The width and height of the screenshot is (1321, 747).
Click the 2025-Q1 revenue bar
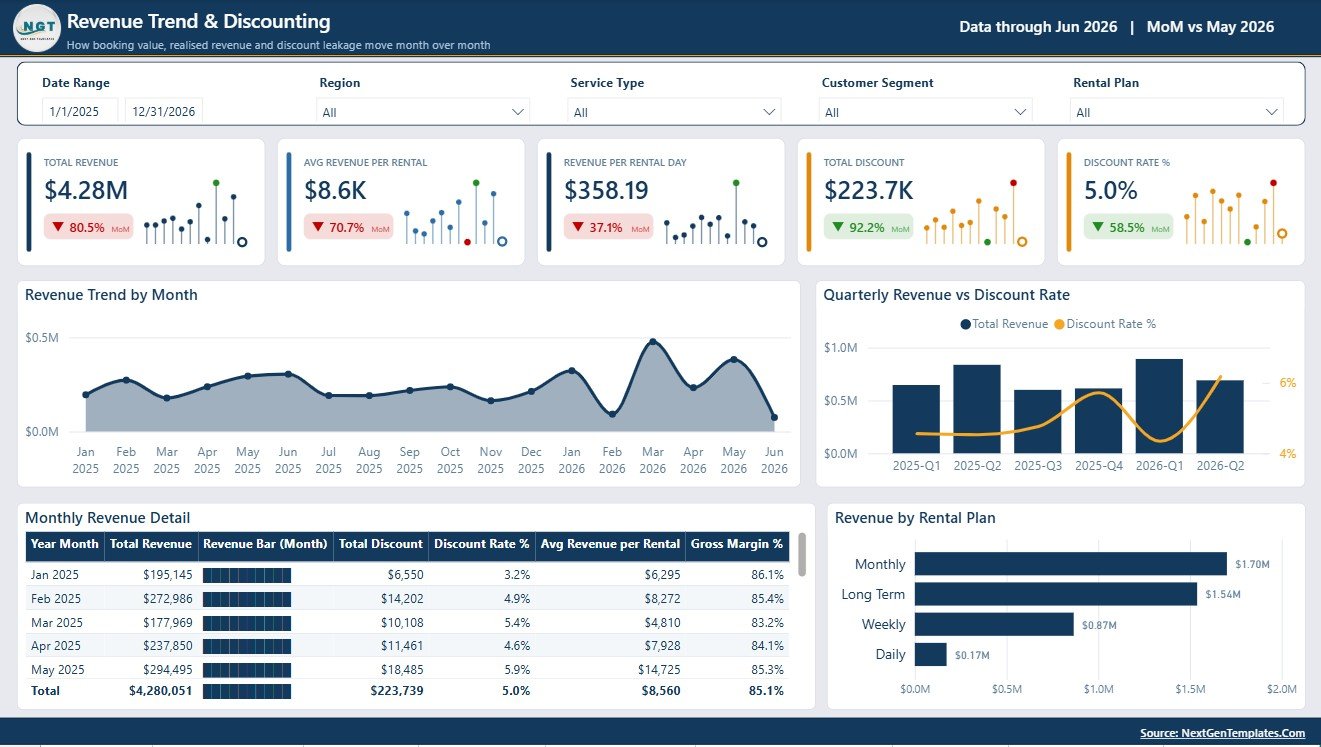tap(916, 419)
